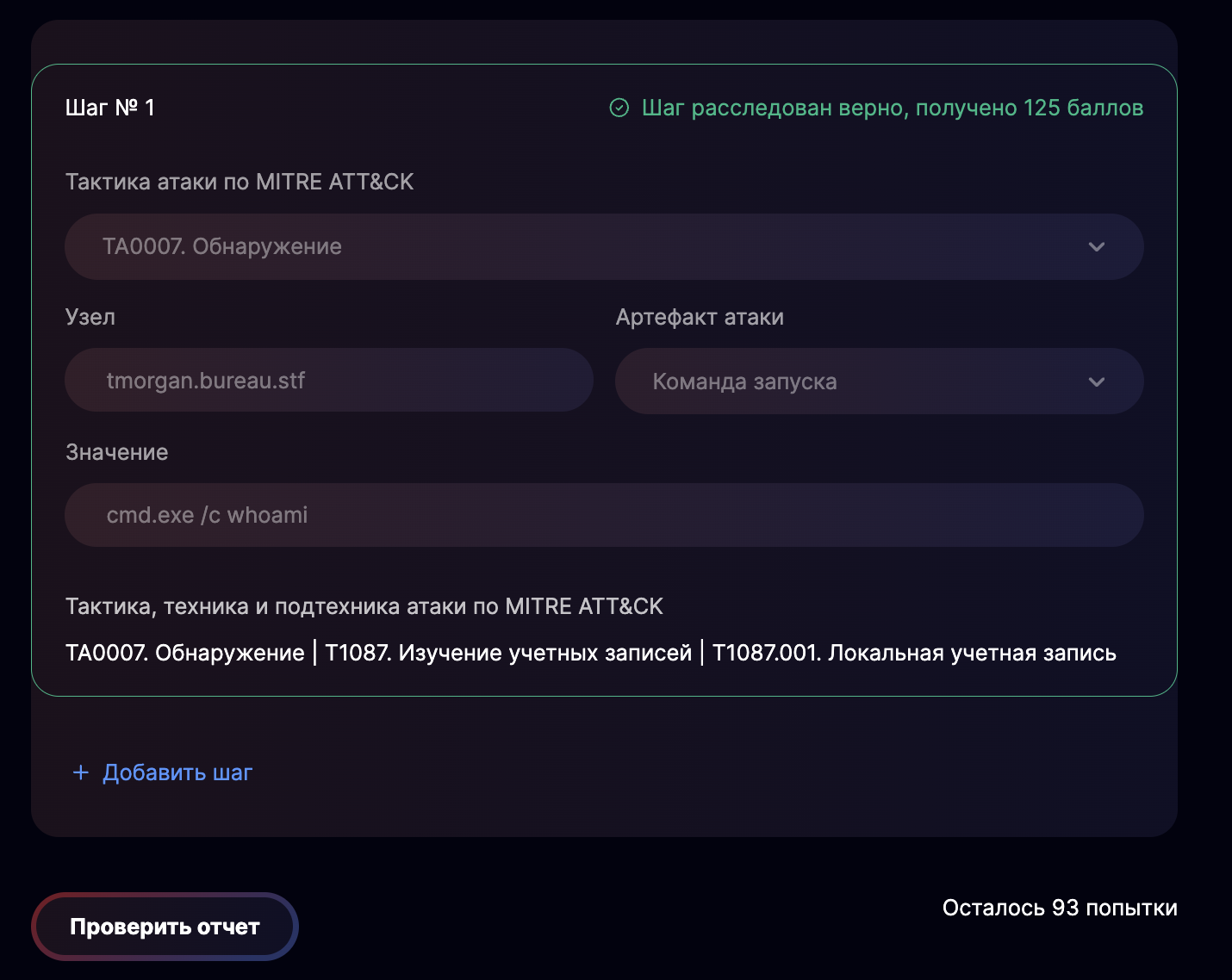Focus the Узел field with tmorgan.bureau.stf
Screen dimensions: 1232x980
click(329, 381)
